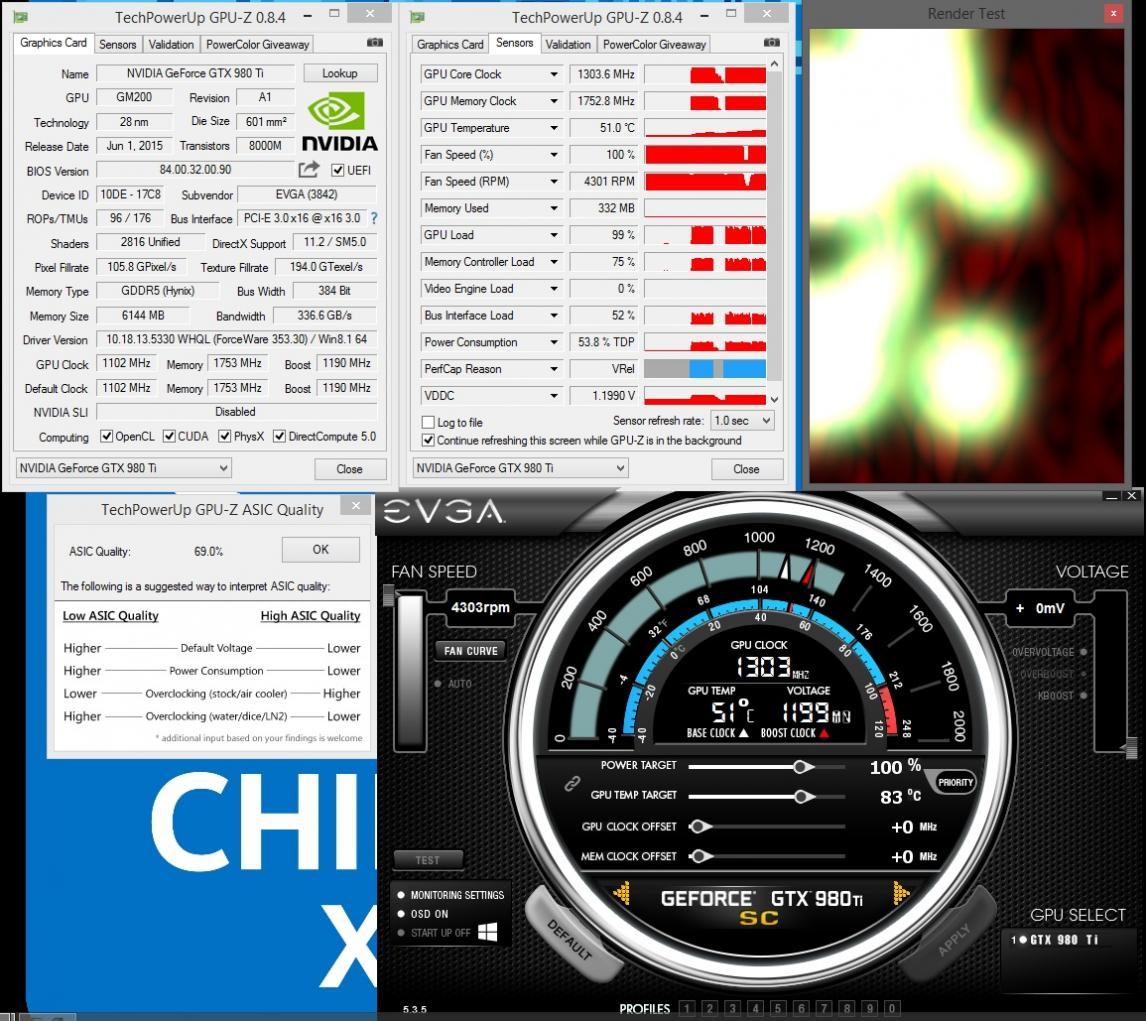Adjust the Power Target slider handle

[x=802, y=767]
